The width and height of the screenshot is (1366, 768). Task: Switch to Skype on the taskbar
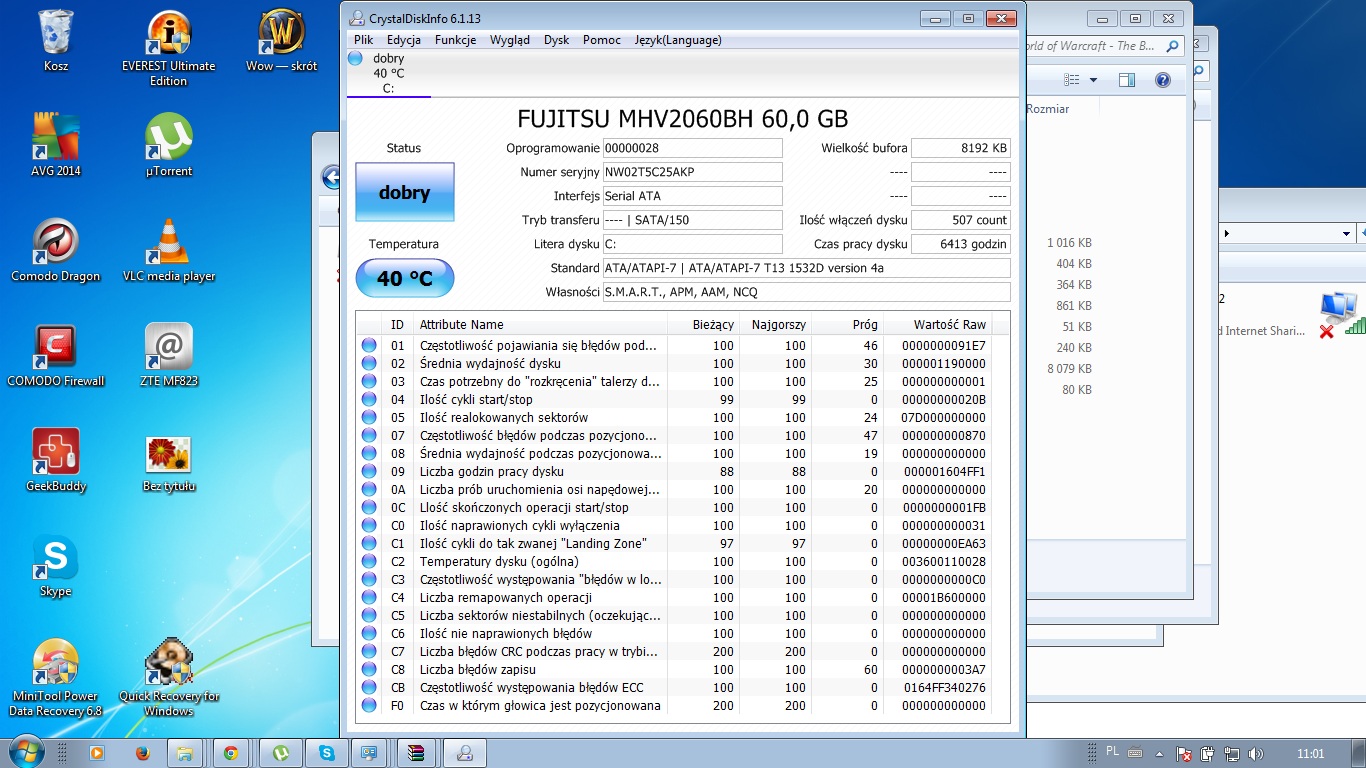pyautogui.click(x=327, y=753)
